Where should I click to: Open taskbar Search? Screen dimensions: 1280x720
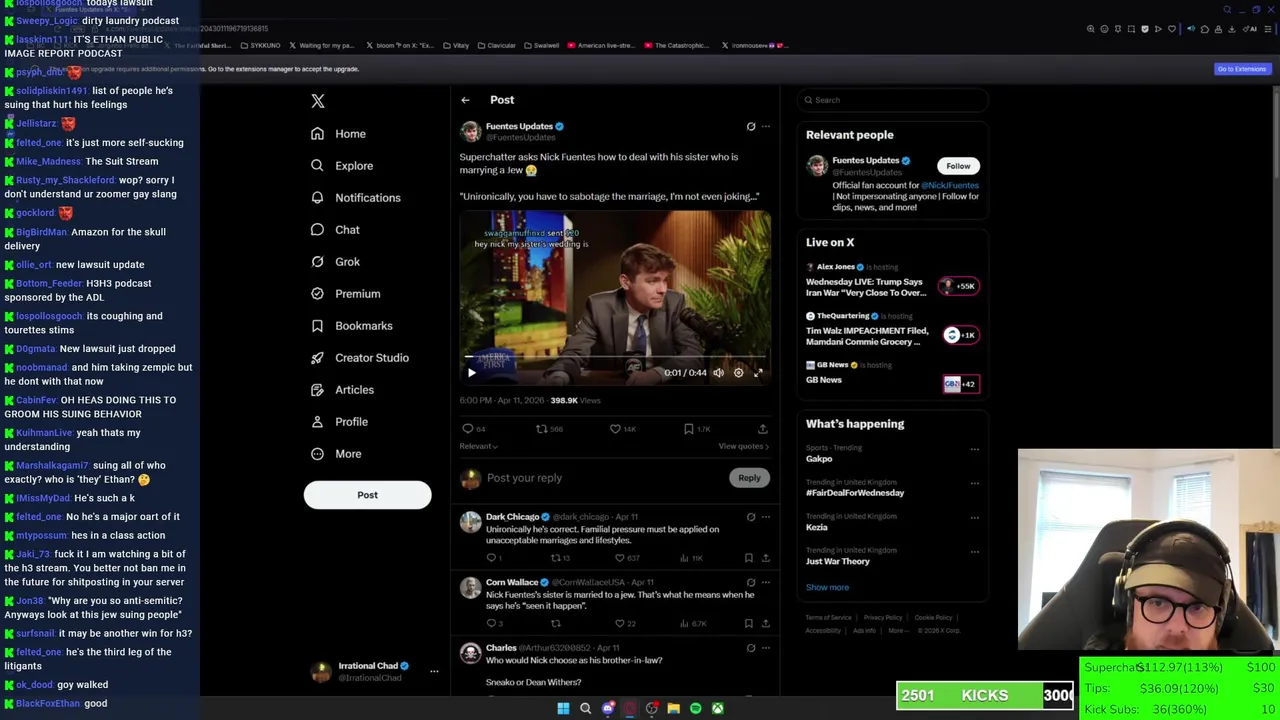[x=585, y=709]
